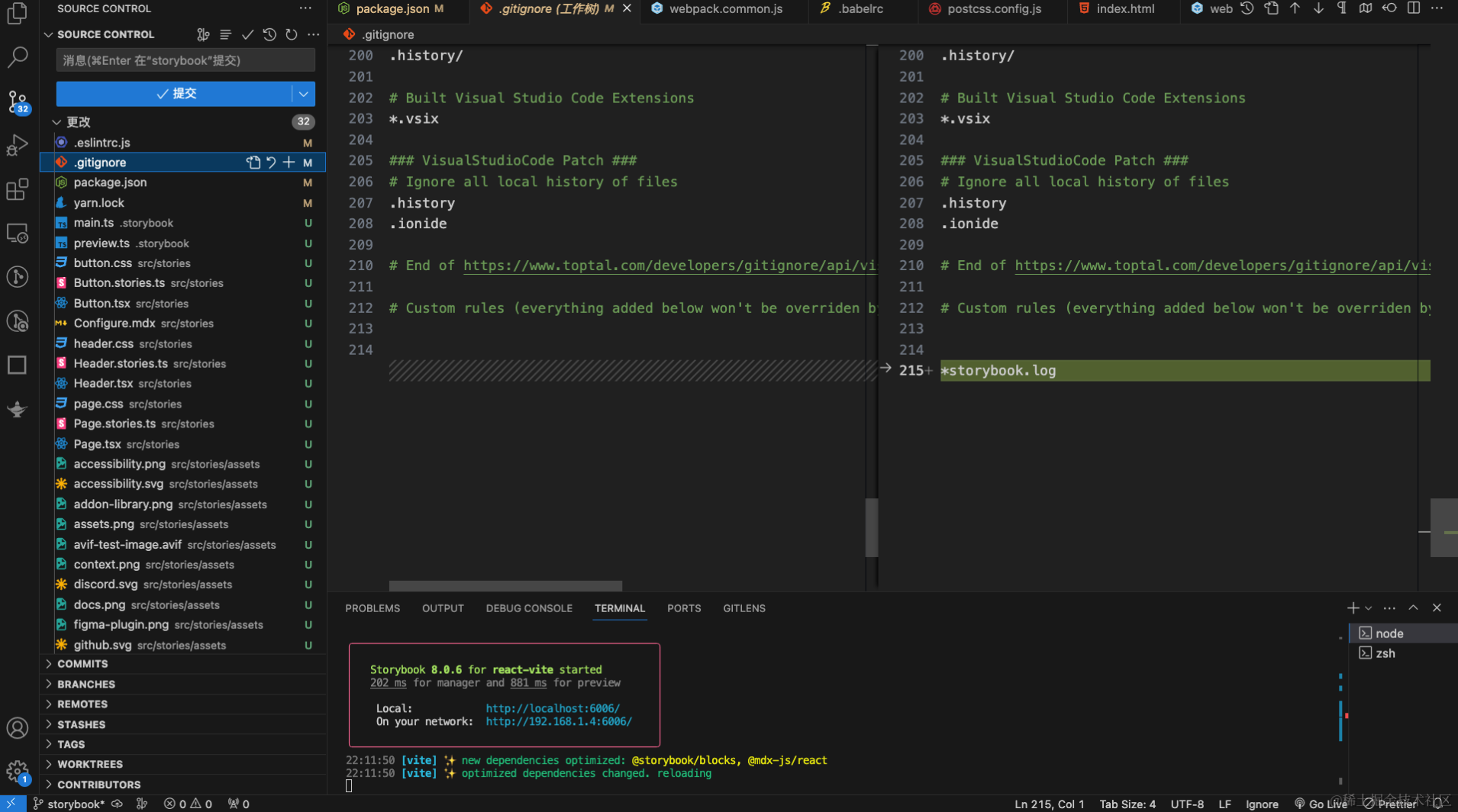Click horizontal scrollbar in left diff pane
The image size is (1458, 812).
[505, 586]
